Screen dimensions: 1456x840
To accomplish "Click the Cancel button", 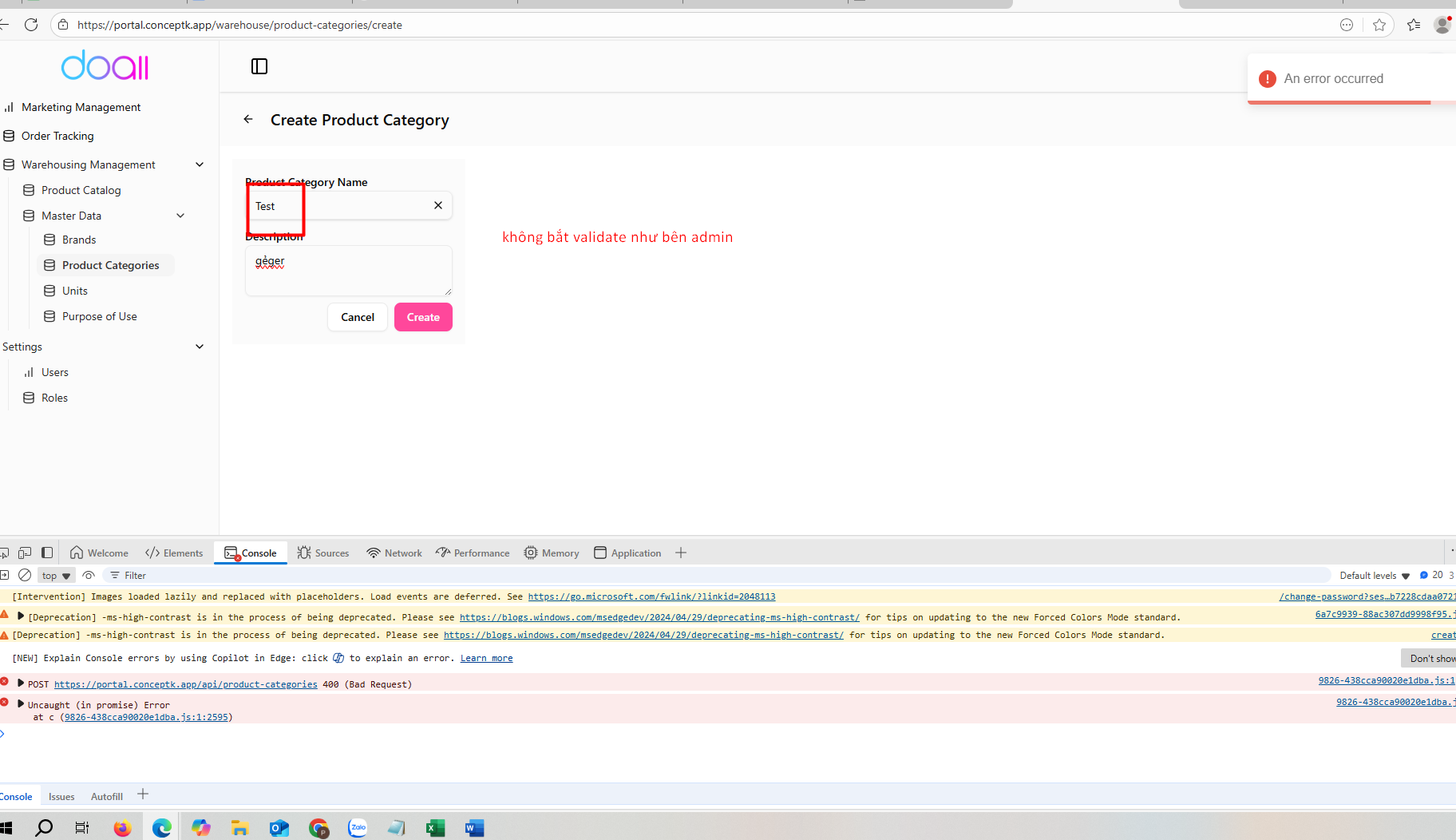I will coord(357,317).
